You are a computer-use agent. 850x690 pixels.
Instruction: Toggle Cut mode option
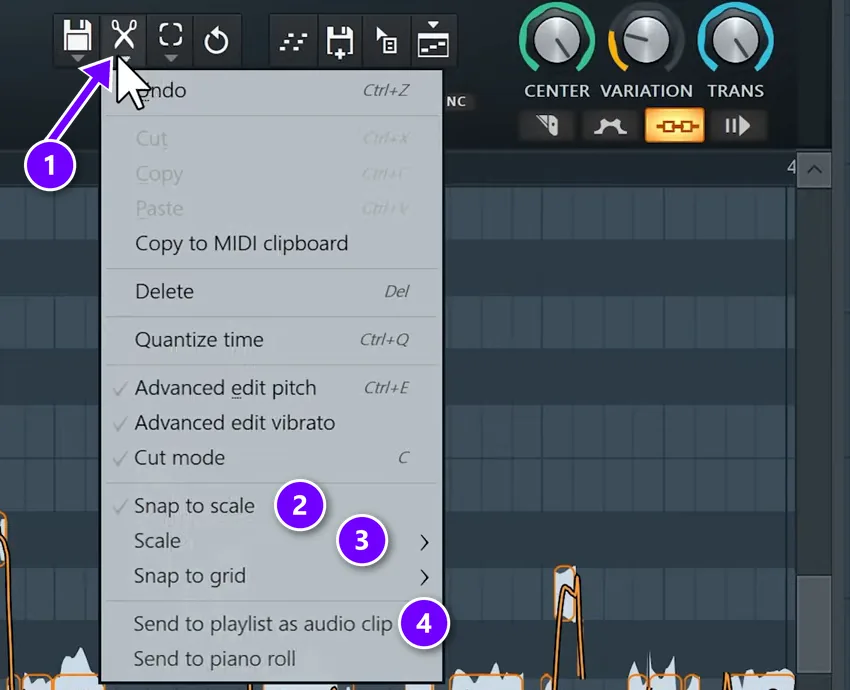[x=271, y=458]
